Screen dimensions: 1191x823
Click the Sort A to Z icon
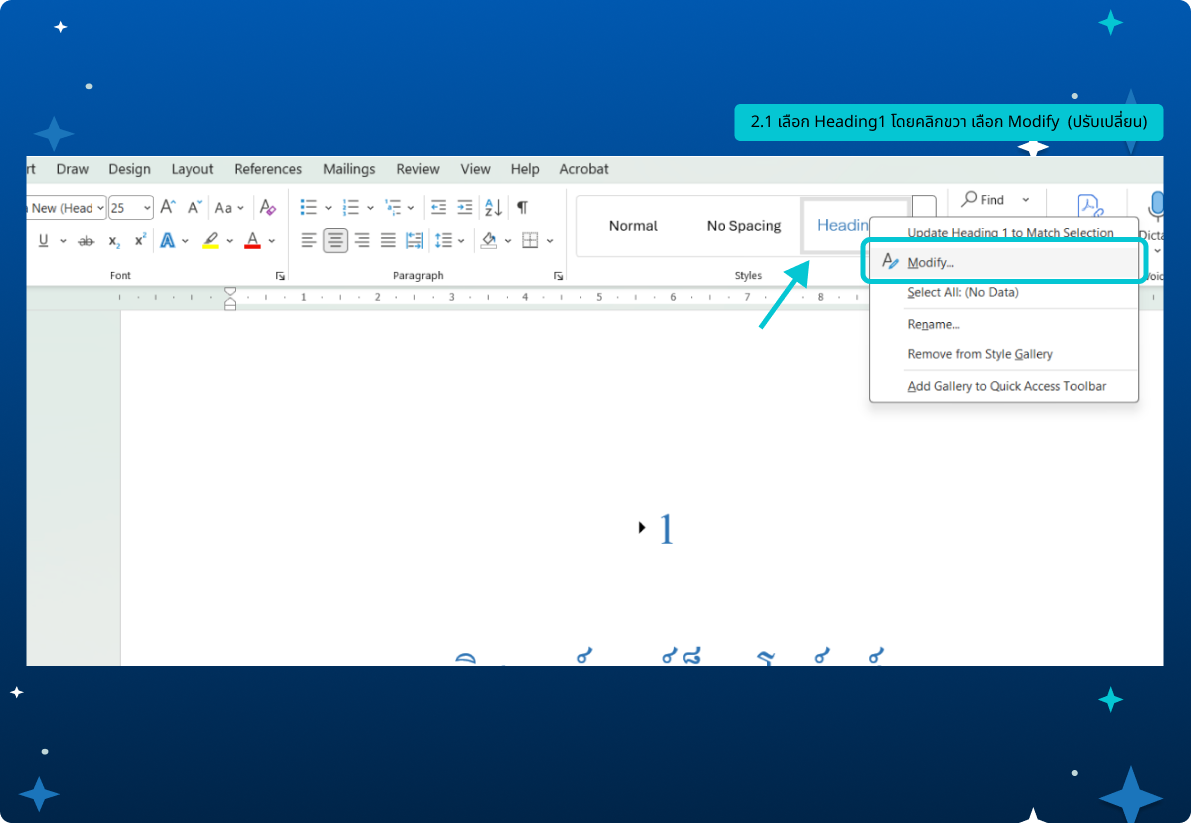(493, 208)
